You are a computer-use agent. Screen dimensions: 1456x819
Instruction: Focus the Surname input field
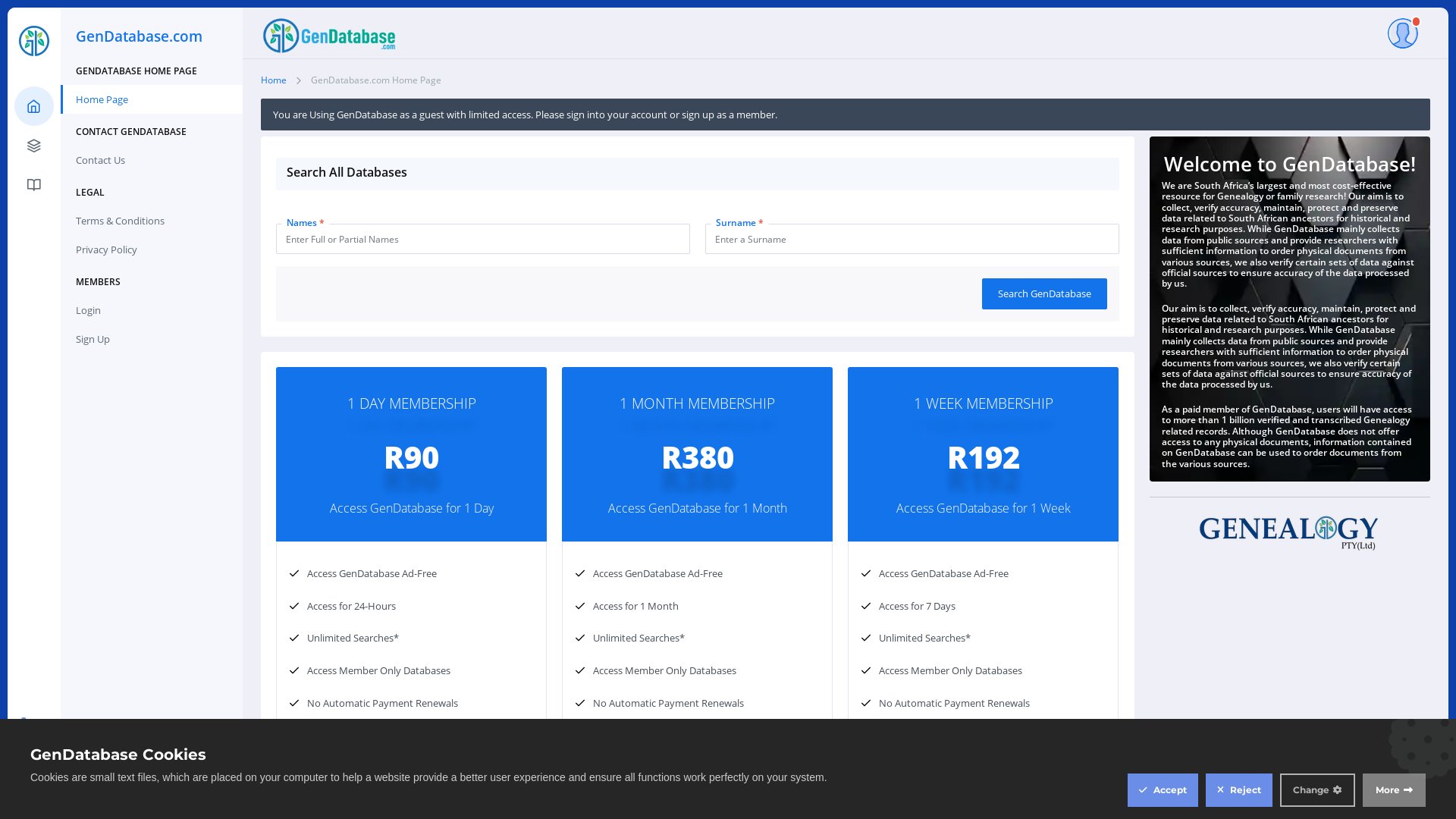coord(912,239)
